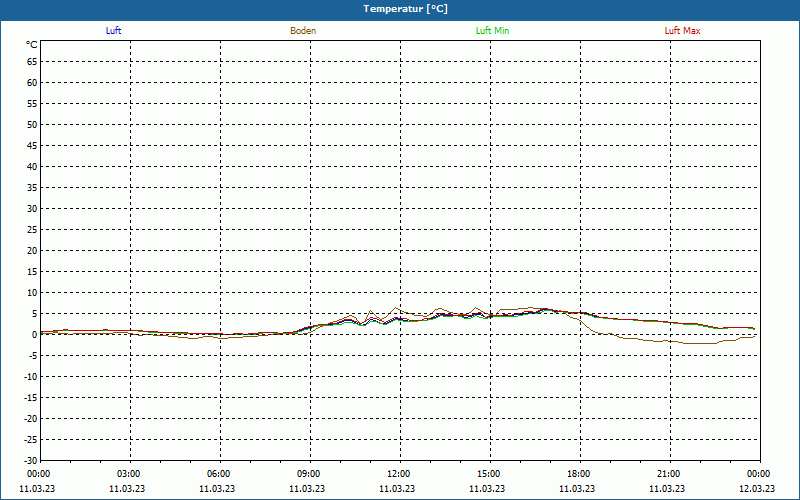
Task: Click the 11.03.23 date below 12:00
Action: tap(397, 489)
